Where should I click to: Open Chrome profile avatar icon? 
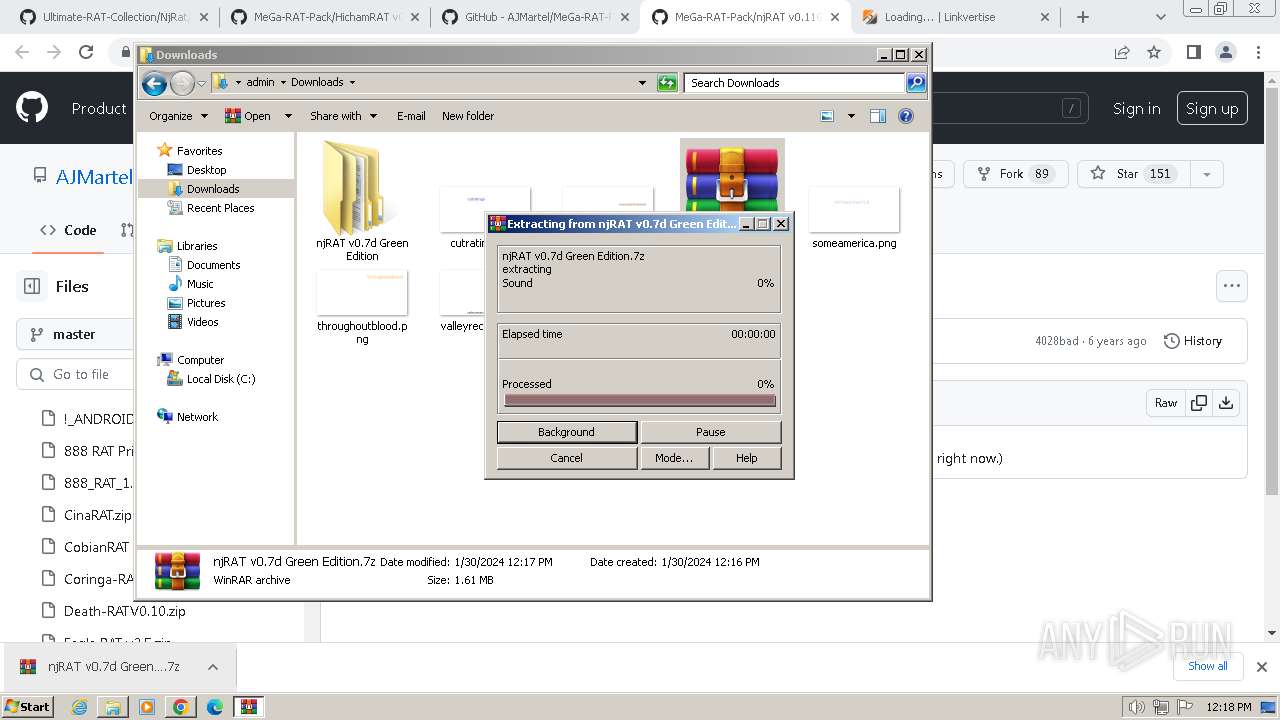click(x=1226, y=53)
